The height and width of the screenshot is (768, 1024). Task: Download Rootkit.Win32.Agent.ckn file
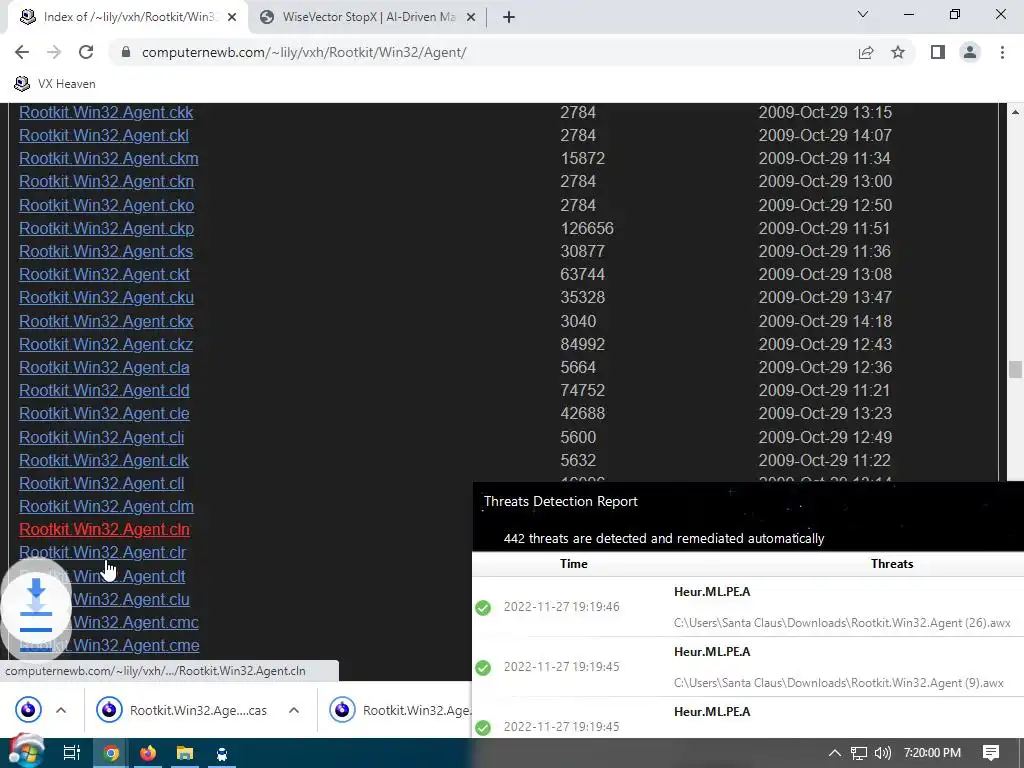pos(106,181)
